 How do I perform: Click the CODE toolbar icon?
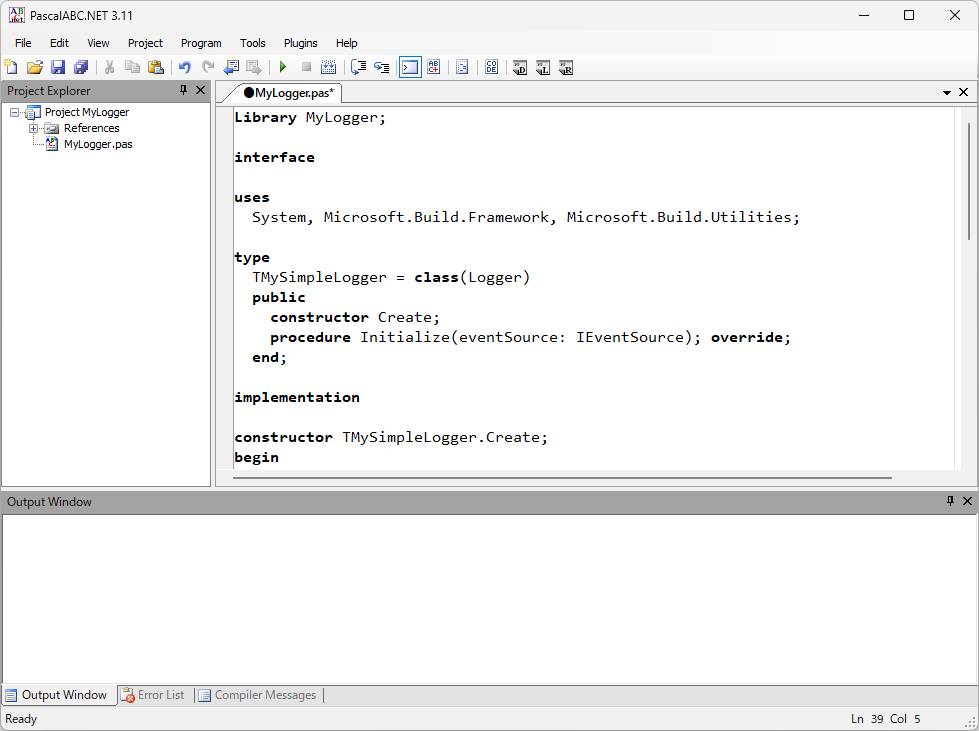coord(491,67)
